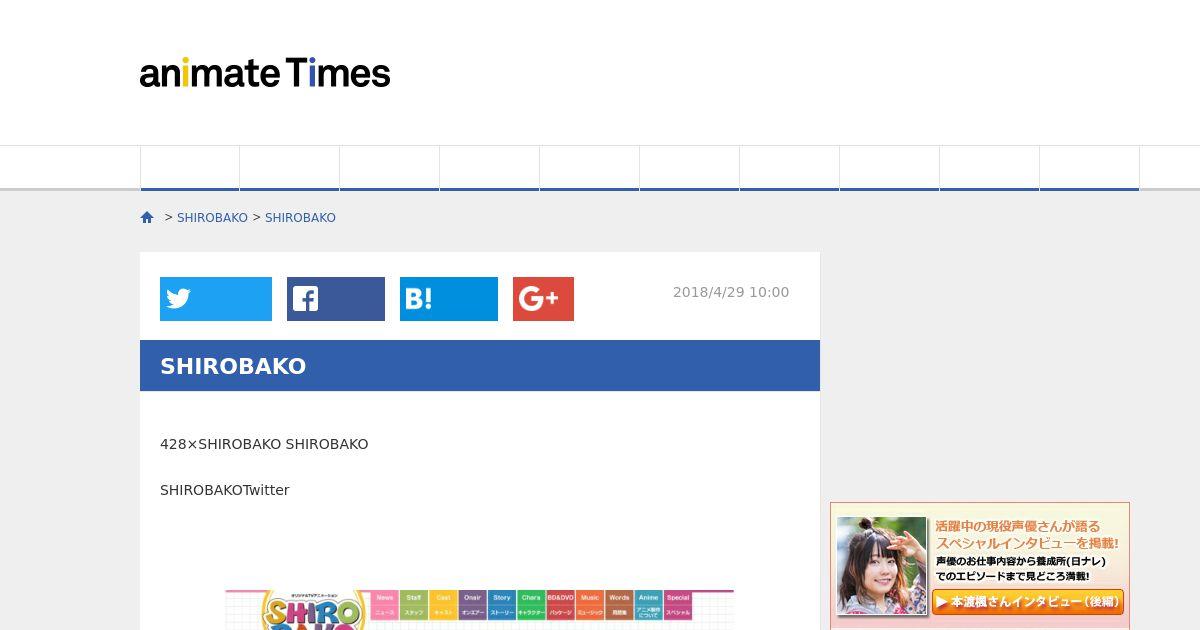
Task: Select the text '428×SHIROBAKO SHIROBAKO'
Action: (x=264, y=444)
